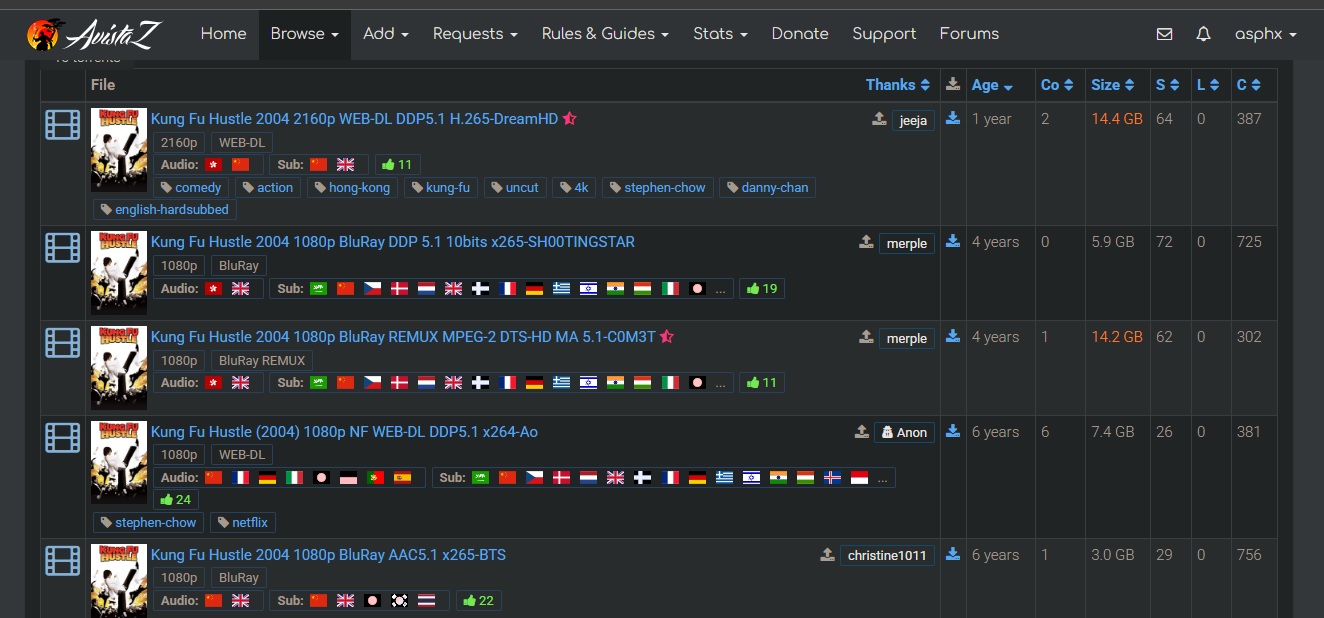
Task: Download the NF WEB-DL x264-Ao torrent
Action: pyautogui.click(x=953, y=431)
